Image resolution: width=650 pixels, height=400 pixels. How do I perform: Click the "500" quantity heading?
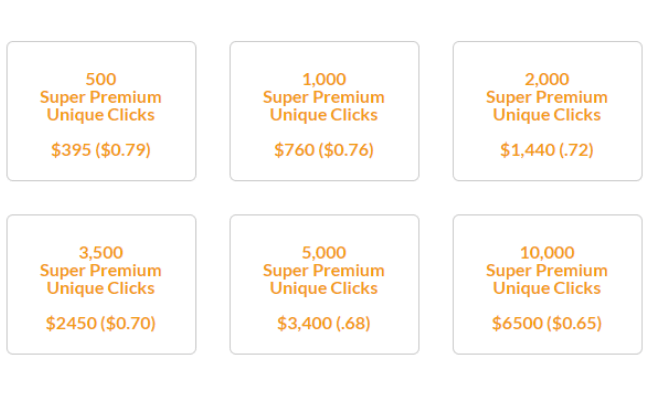point(101,79)
